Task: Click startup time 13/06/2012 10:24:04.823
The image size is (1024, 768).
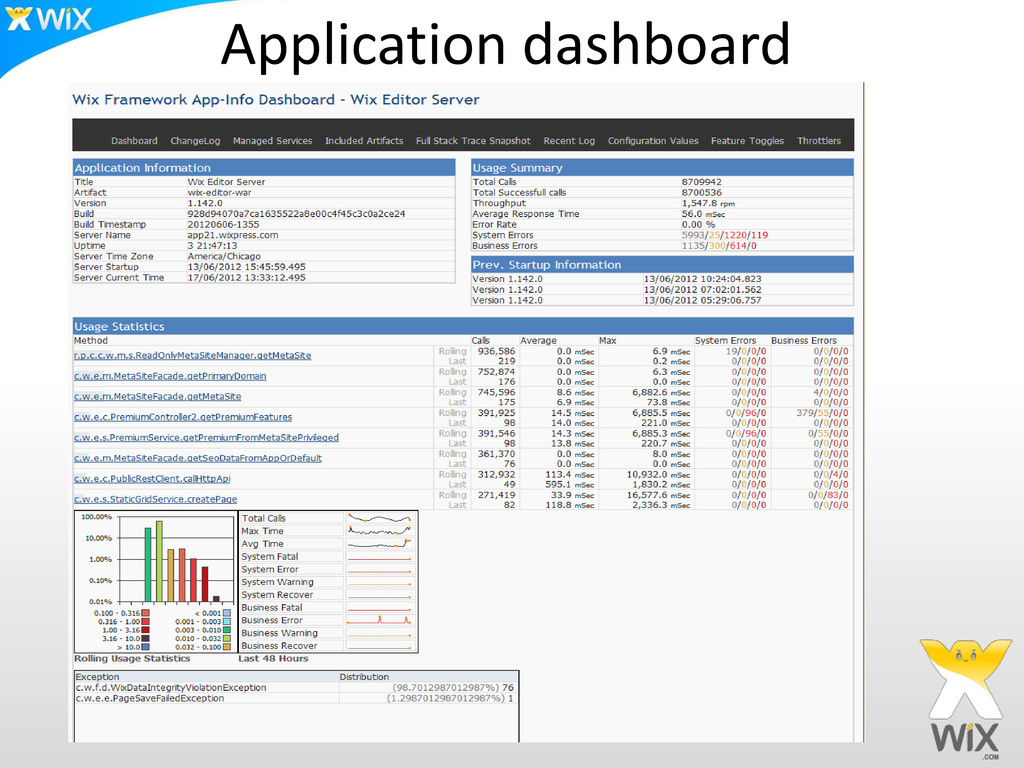Action: coord(702,279)
